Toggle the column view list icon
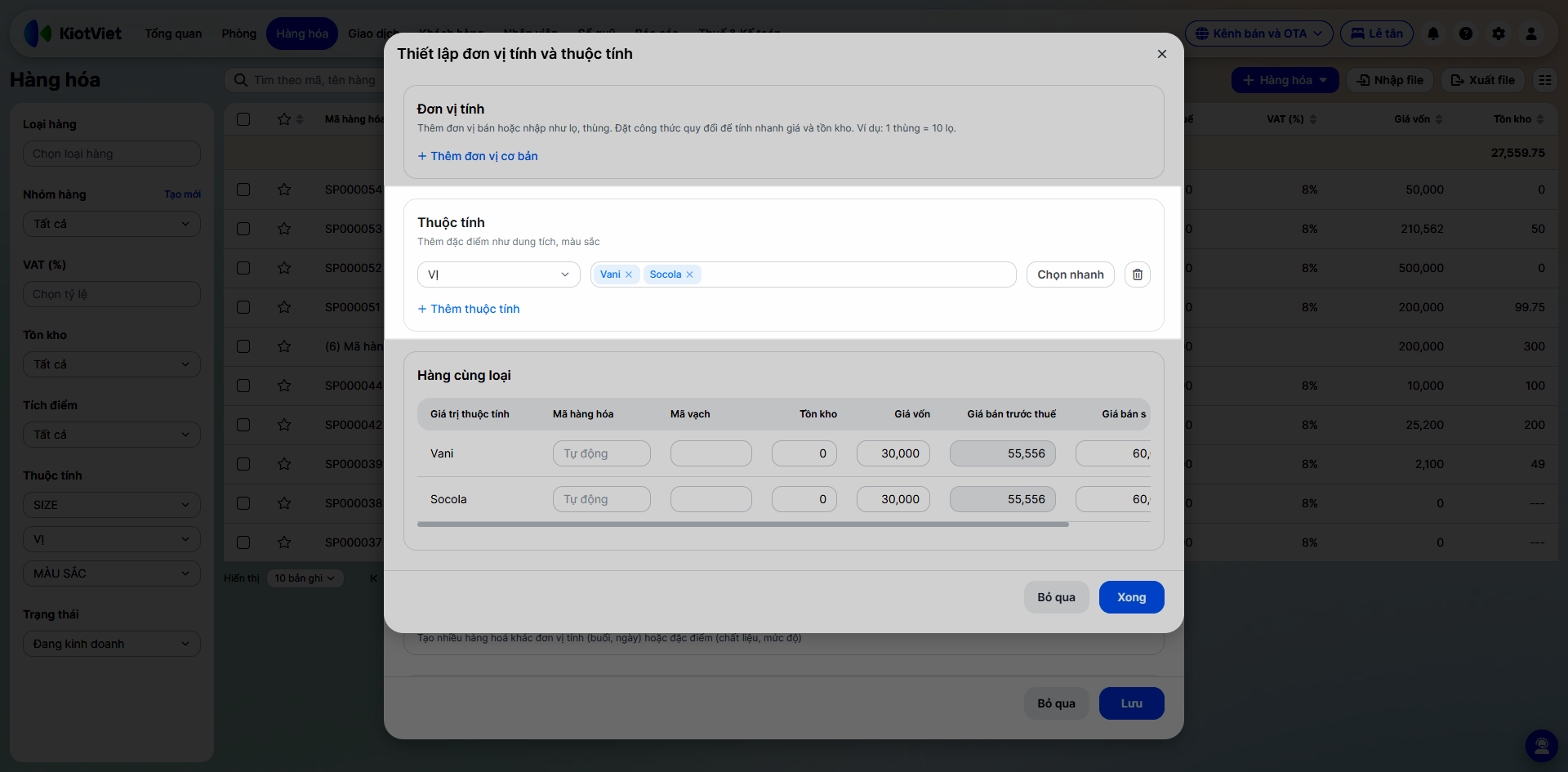Screen dimensions: 1568x772 click(1545, 80)
